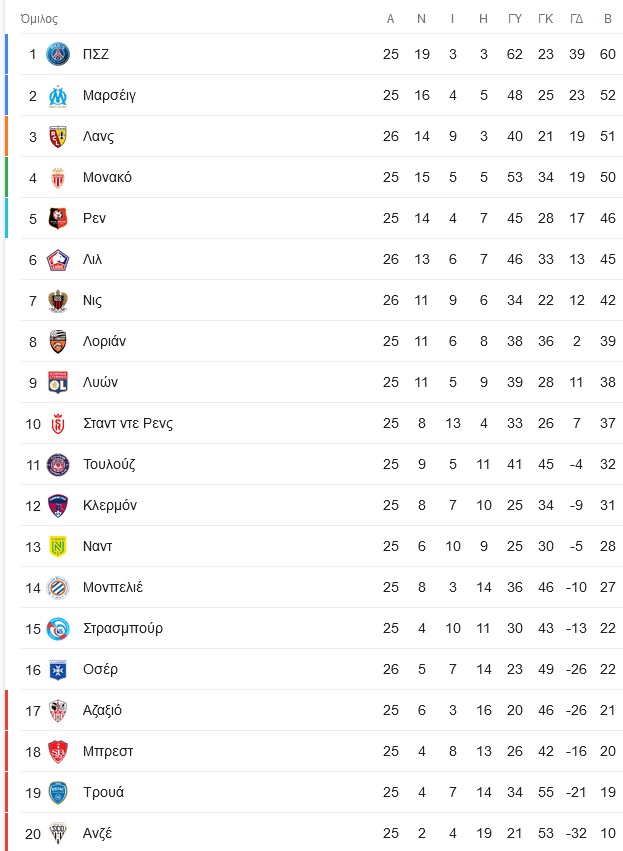Click the Μονακό crest icon
The image size is (623, 851).
(58, 177)
